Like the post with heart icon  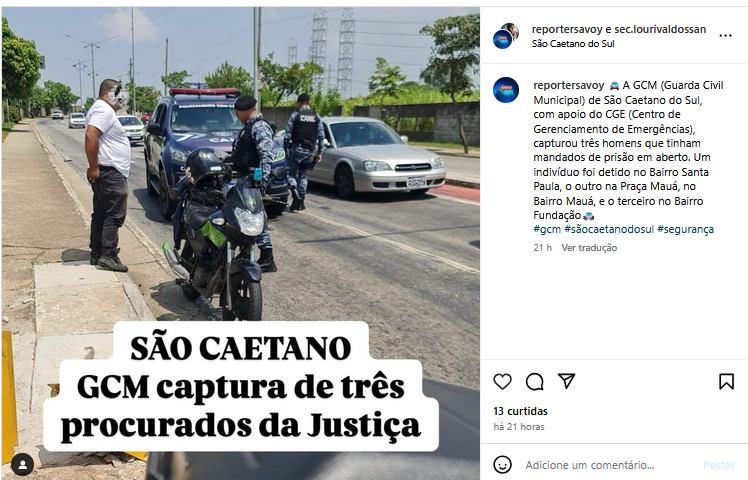pos(502,382)
